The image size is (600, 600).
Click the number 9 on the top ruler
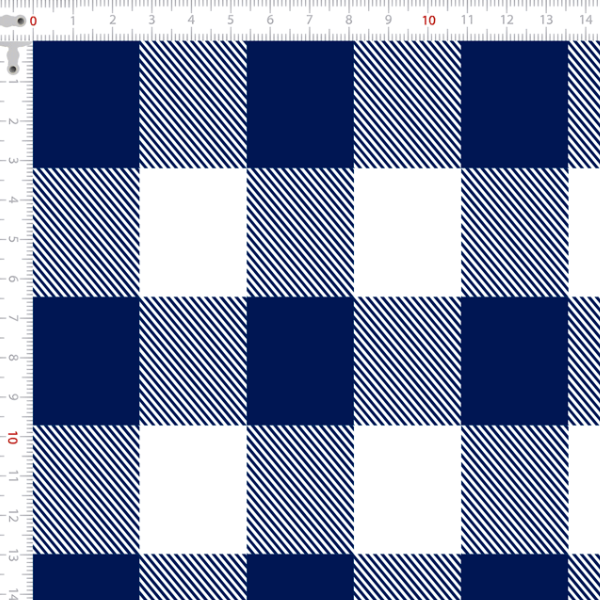coord(388,20)
